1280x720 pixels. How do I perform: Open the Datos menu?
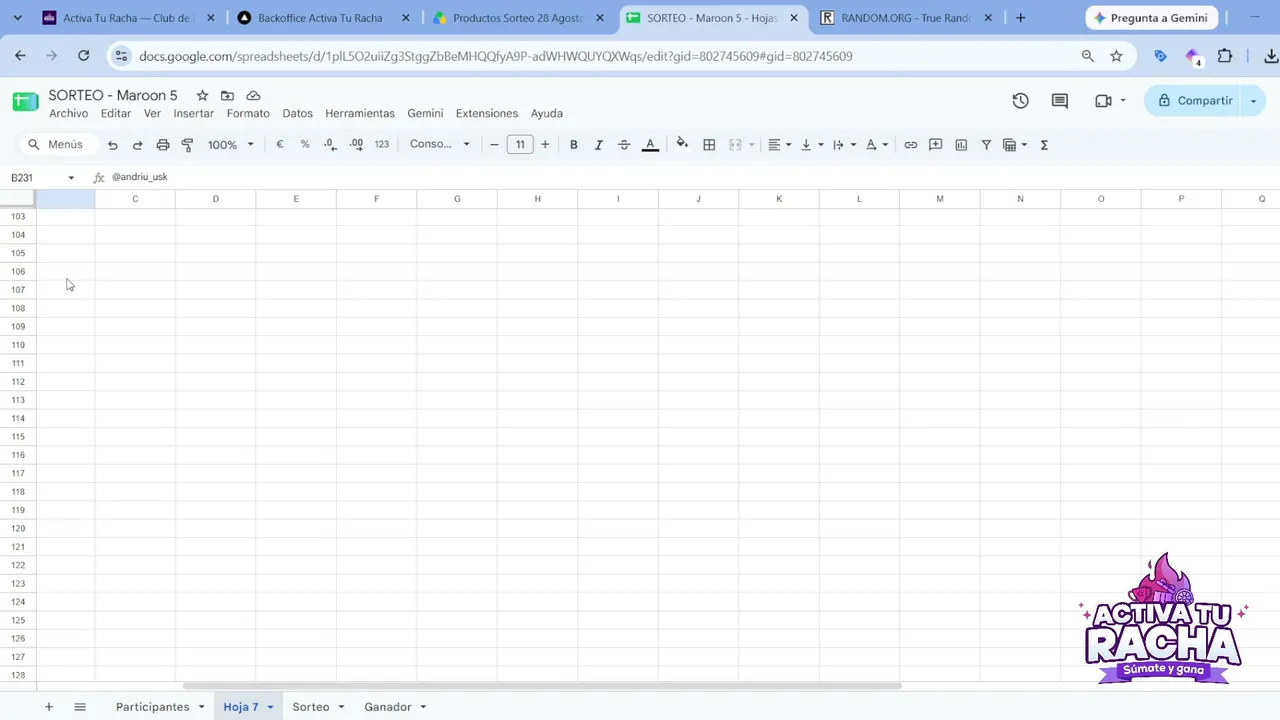click(x=297, y=114)
